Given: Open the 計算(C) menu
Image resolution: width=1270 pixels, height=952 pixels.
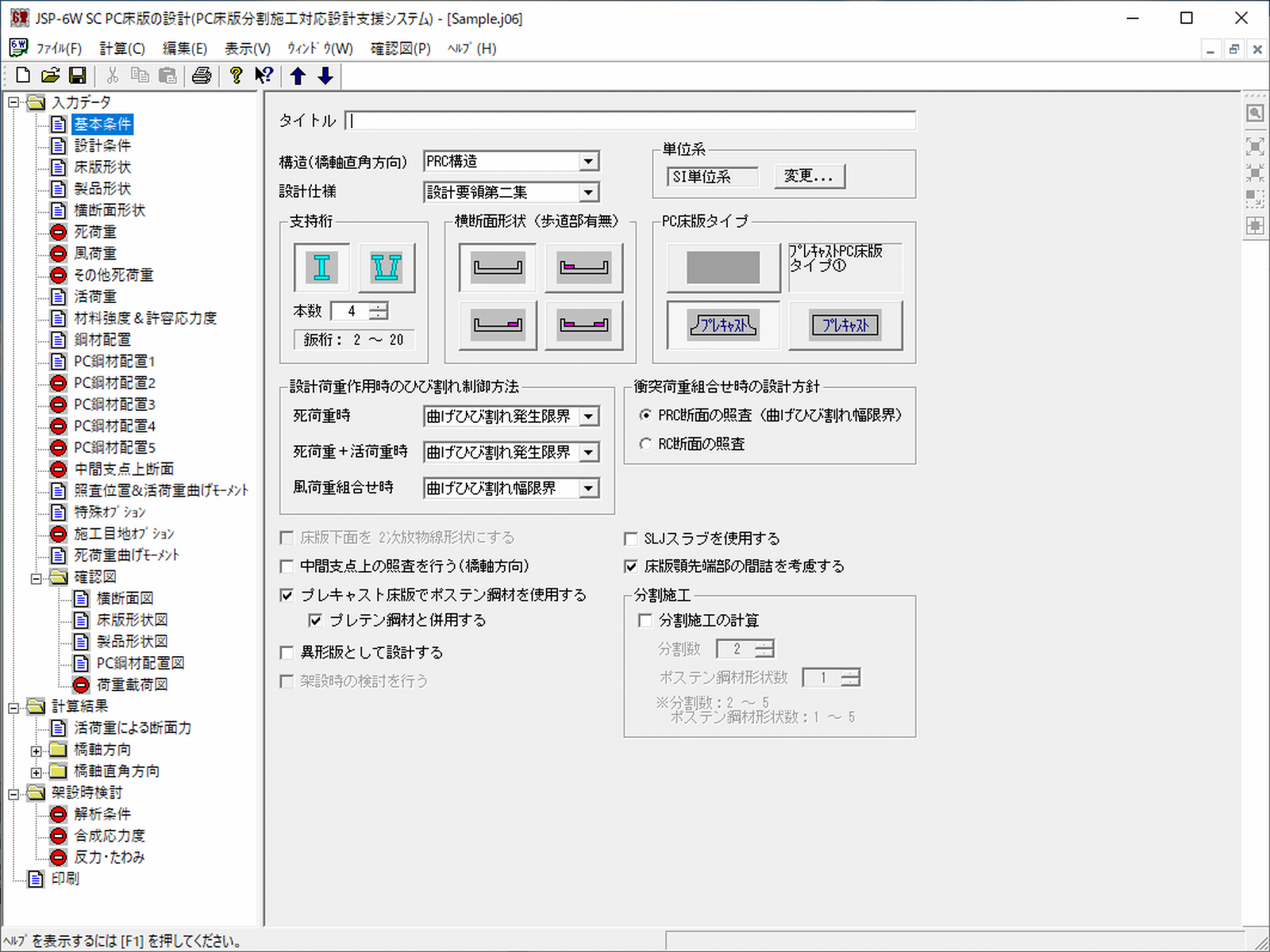Looking at the screenshot, I should pos(122,48).
